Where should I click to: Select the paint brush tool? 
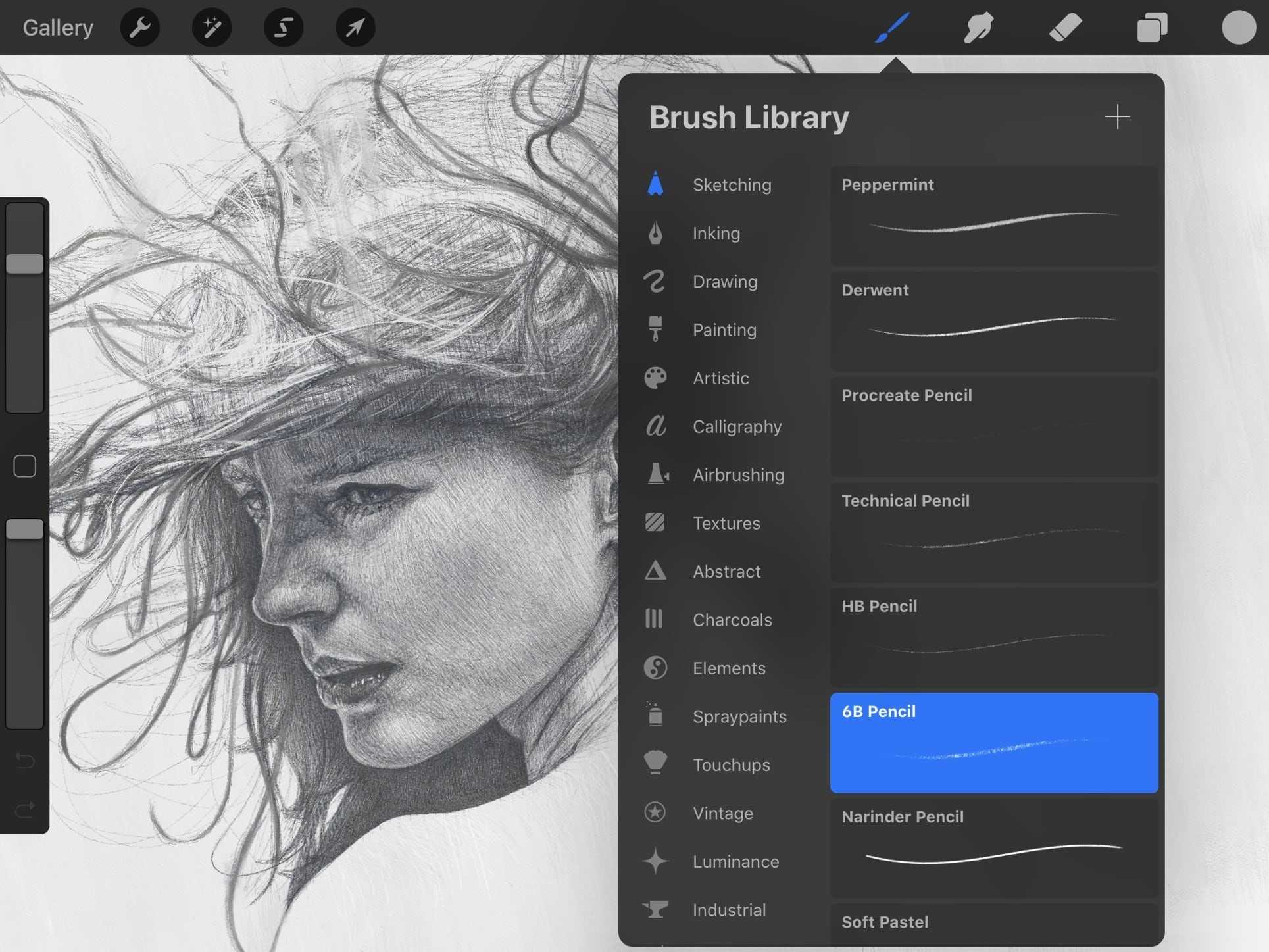point(893,26)
